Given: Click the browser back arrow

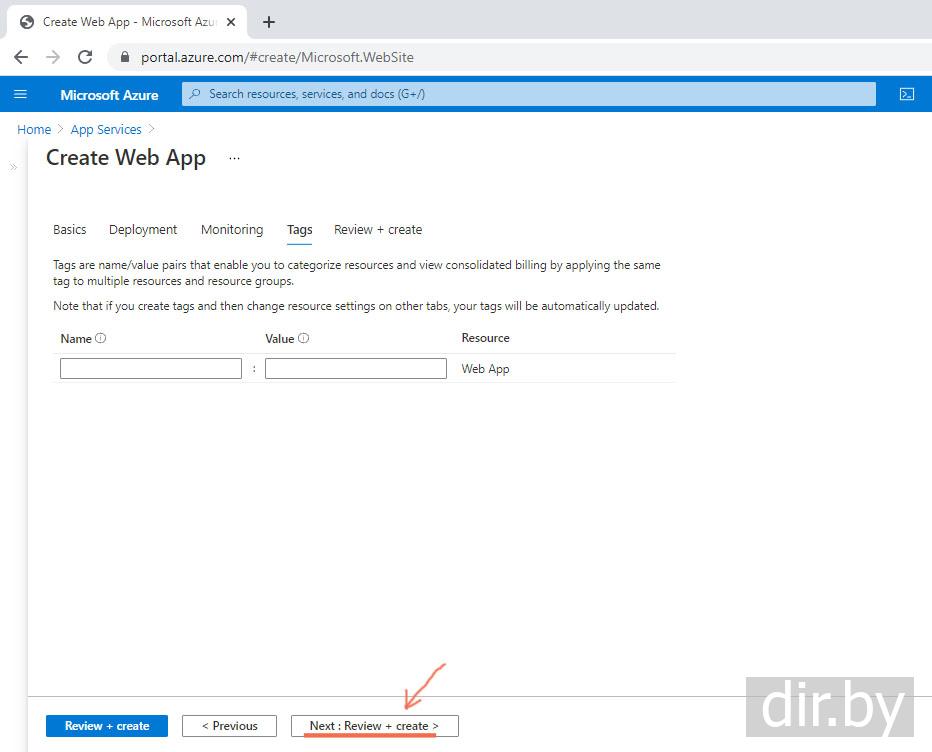Looking at the screenshot, I should click(x=21, y=57).
